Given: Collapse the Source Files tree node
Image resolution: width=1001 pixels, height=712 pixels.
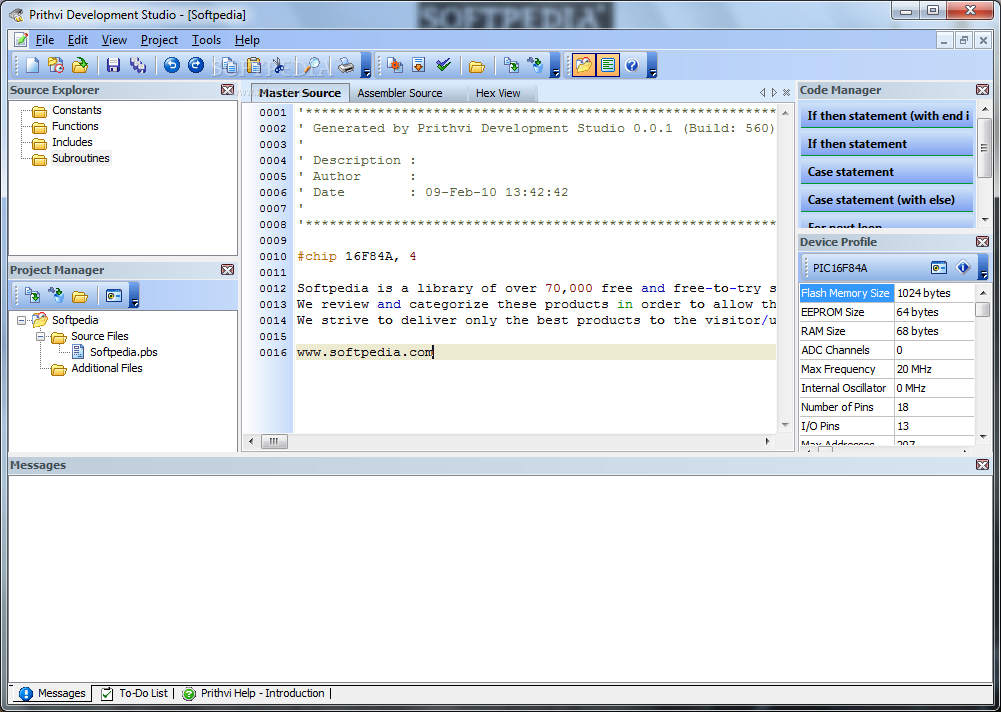Looking at the screenshot, I should click(40, 336).
